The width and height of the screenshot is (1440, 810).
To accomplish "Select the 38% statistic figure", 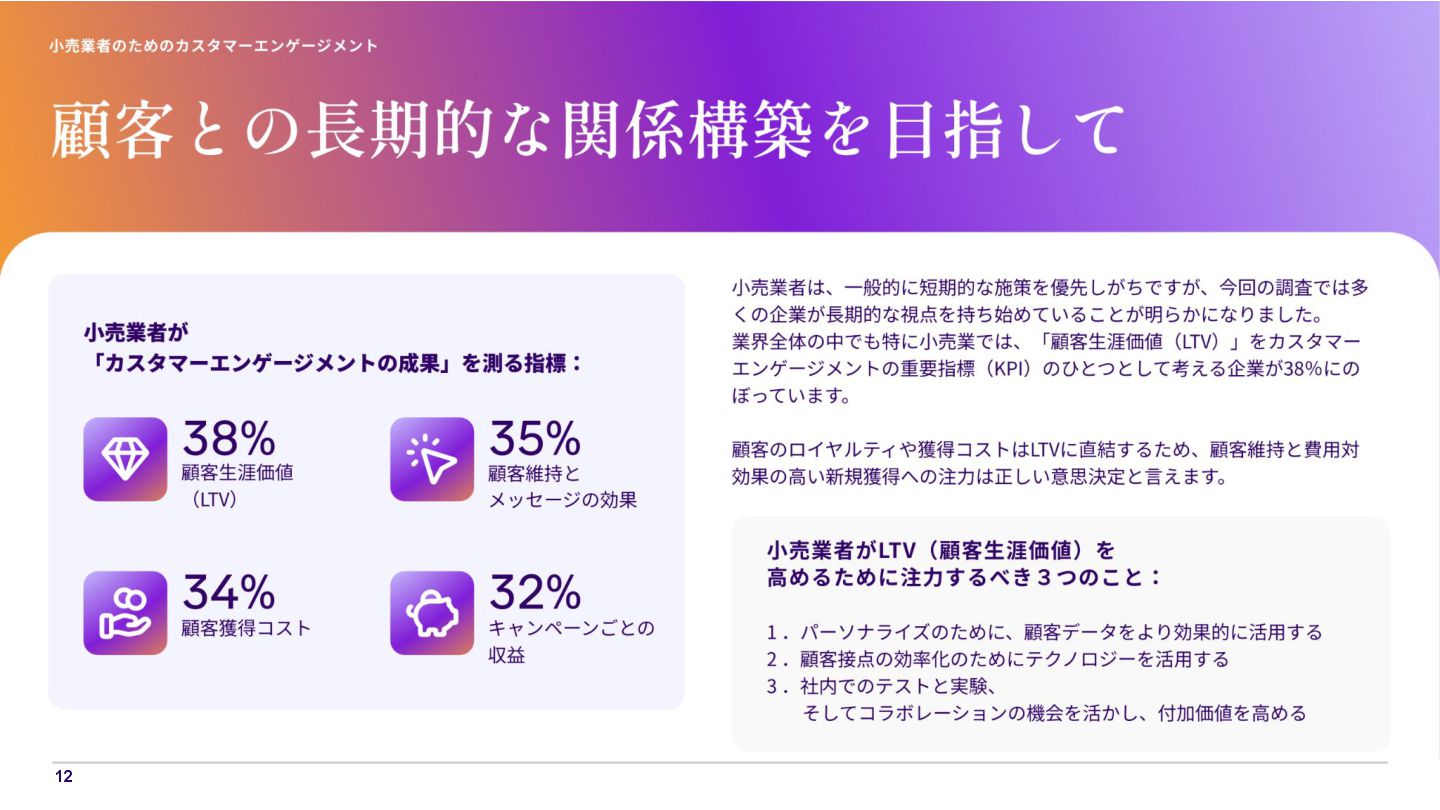I will (228, 438).
